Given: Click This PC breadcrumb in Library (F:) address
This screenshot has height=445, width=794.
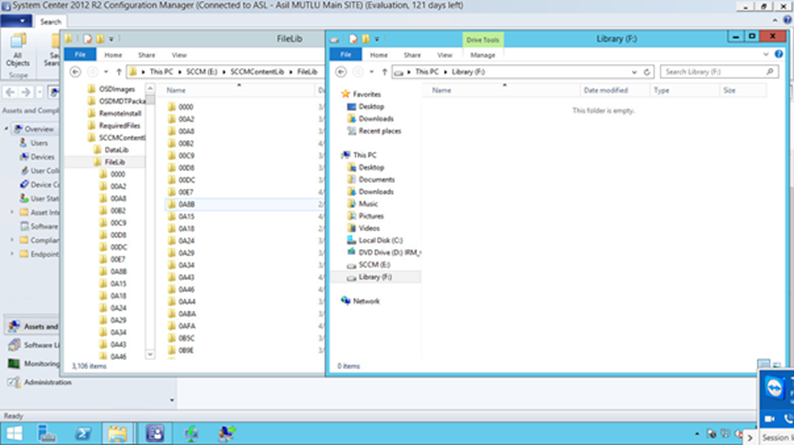Looking at the screenshot, I should [x=427, y=72].
